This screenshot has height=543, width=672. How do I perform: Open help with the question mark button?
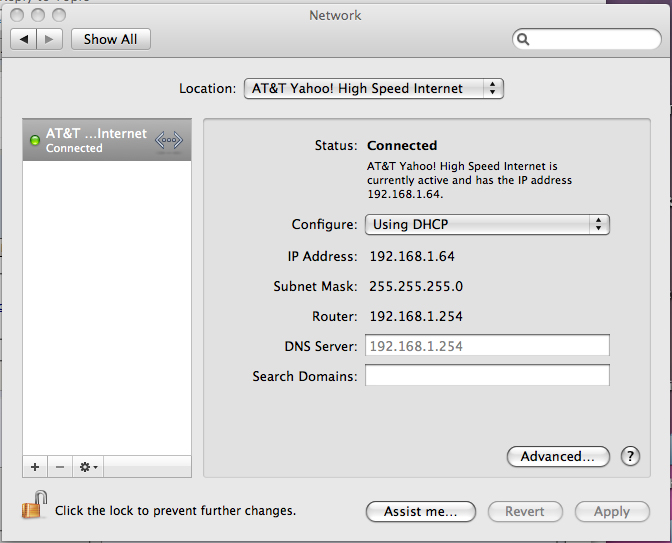(x=630, y=456)
